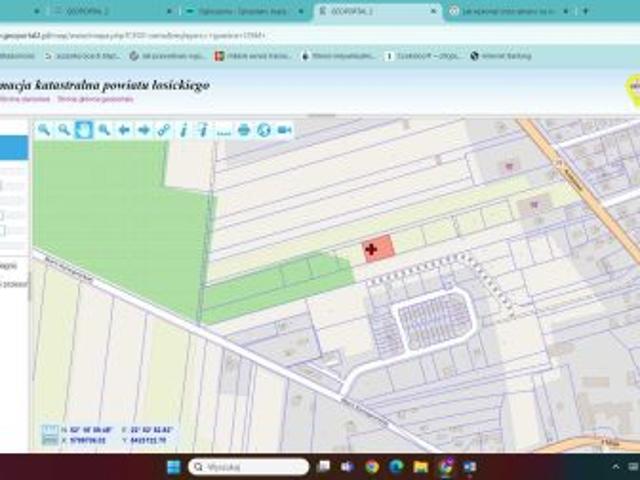Open Strona główna geoportalu link
This screenshot has width=640, height=480.
[x=95, y=99]
